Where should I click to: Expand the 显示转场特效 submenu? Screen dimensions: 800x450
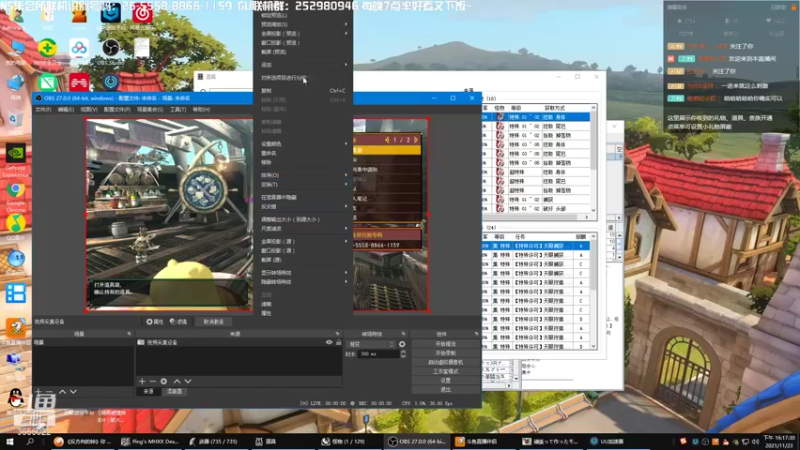tap(303, 272)
